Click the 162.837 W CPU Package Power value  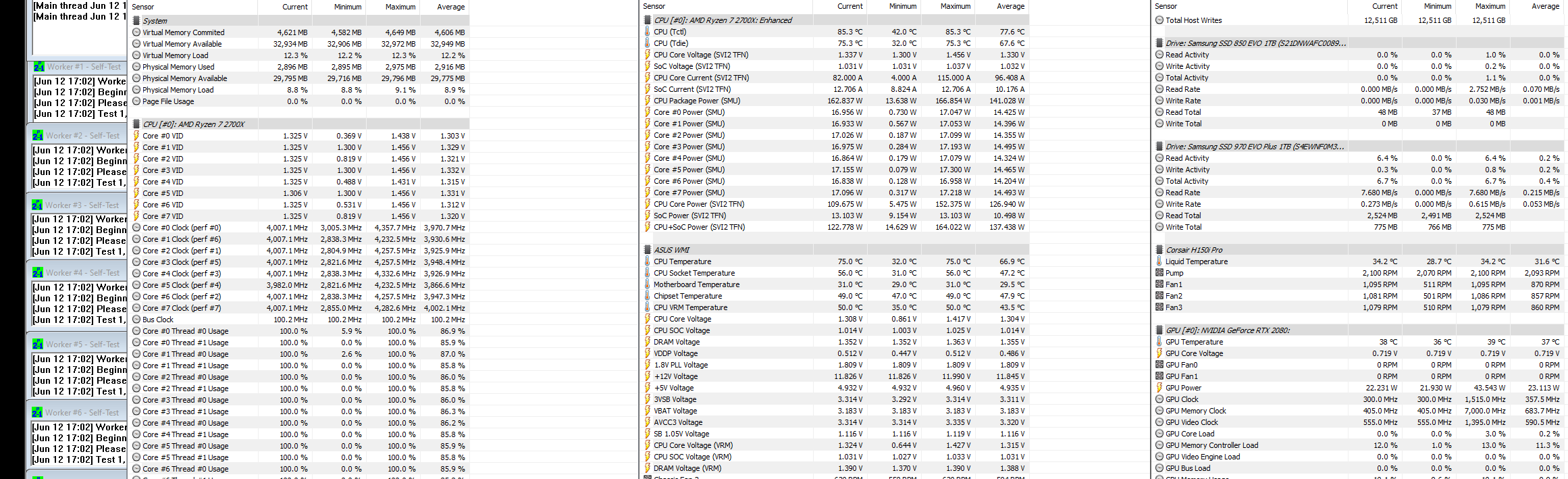pyautogui.click(x=845, y=101)
